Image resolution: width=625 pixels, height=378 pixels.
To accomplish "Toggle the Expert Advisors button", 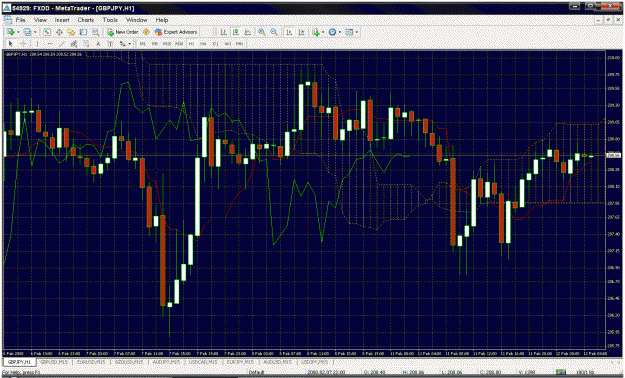I will point(176,32).
